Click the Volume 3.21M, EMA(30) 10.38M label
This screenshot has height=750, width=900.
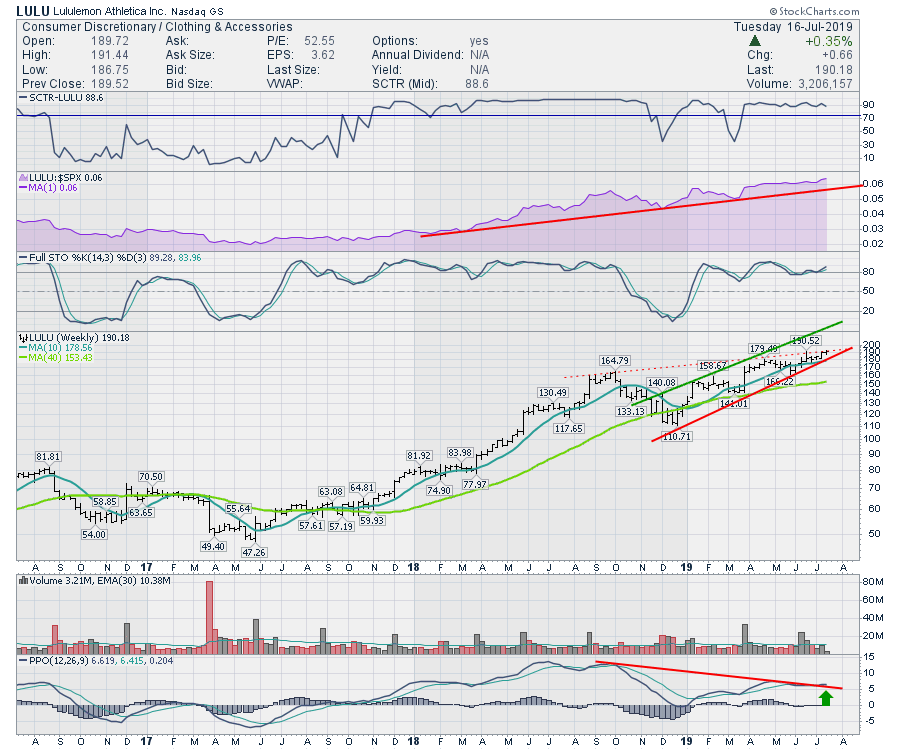coord(99,581)
